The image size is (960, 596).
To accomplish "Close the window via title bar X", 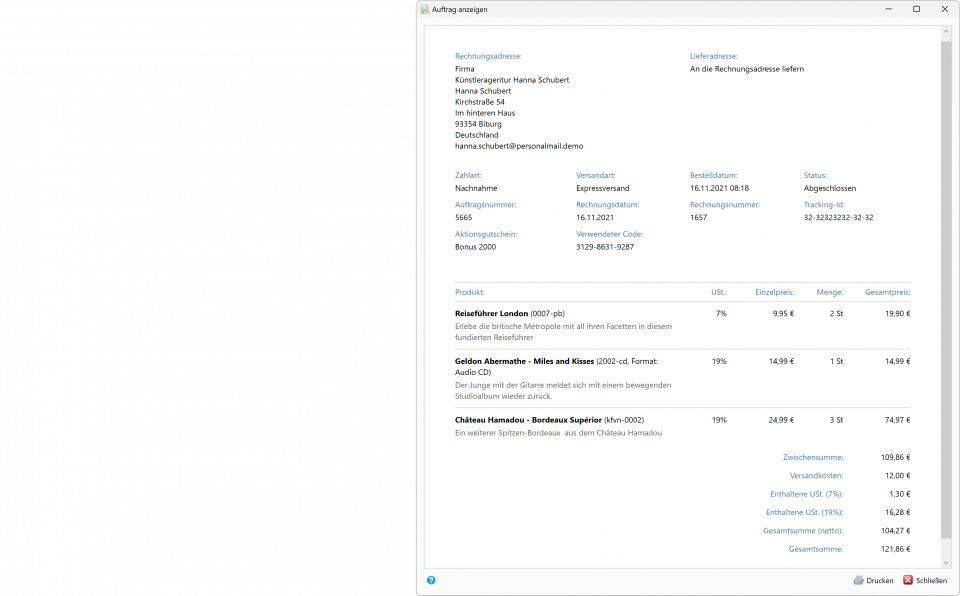I will click(x=944, y=9).
